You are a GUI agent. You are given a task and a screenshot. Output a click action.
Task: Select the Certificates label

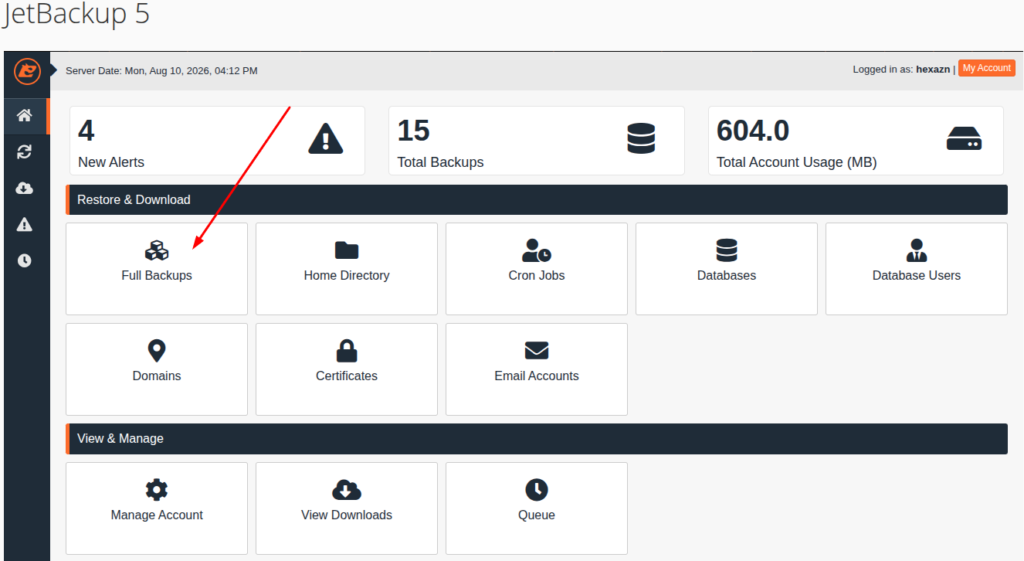click(x=347, y=376)
